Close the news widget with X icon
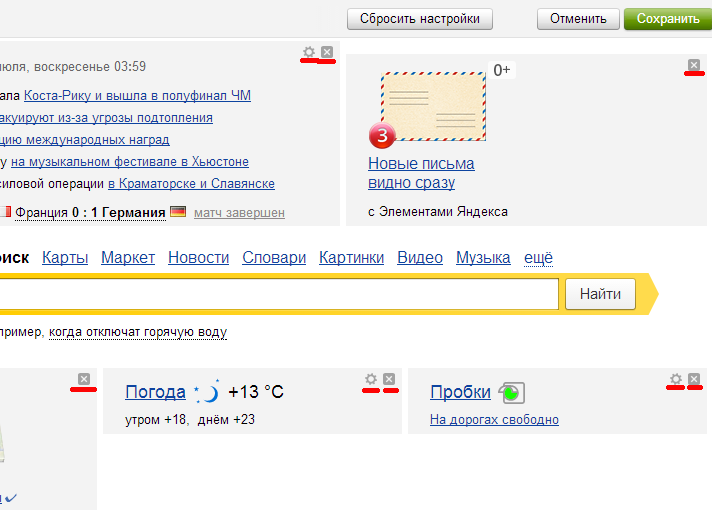712x510 pixels. tap(327, 52)
